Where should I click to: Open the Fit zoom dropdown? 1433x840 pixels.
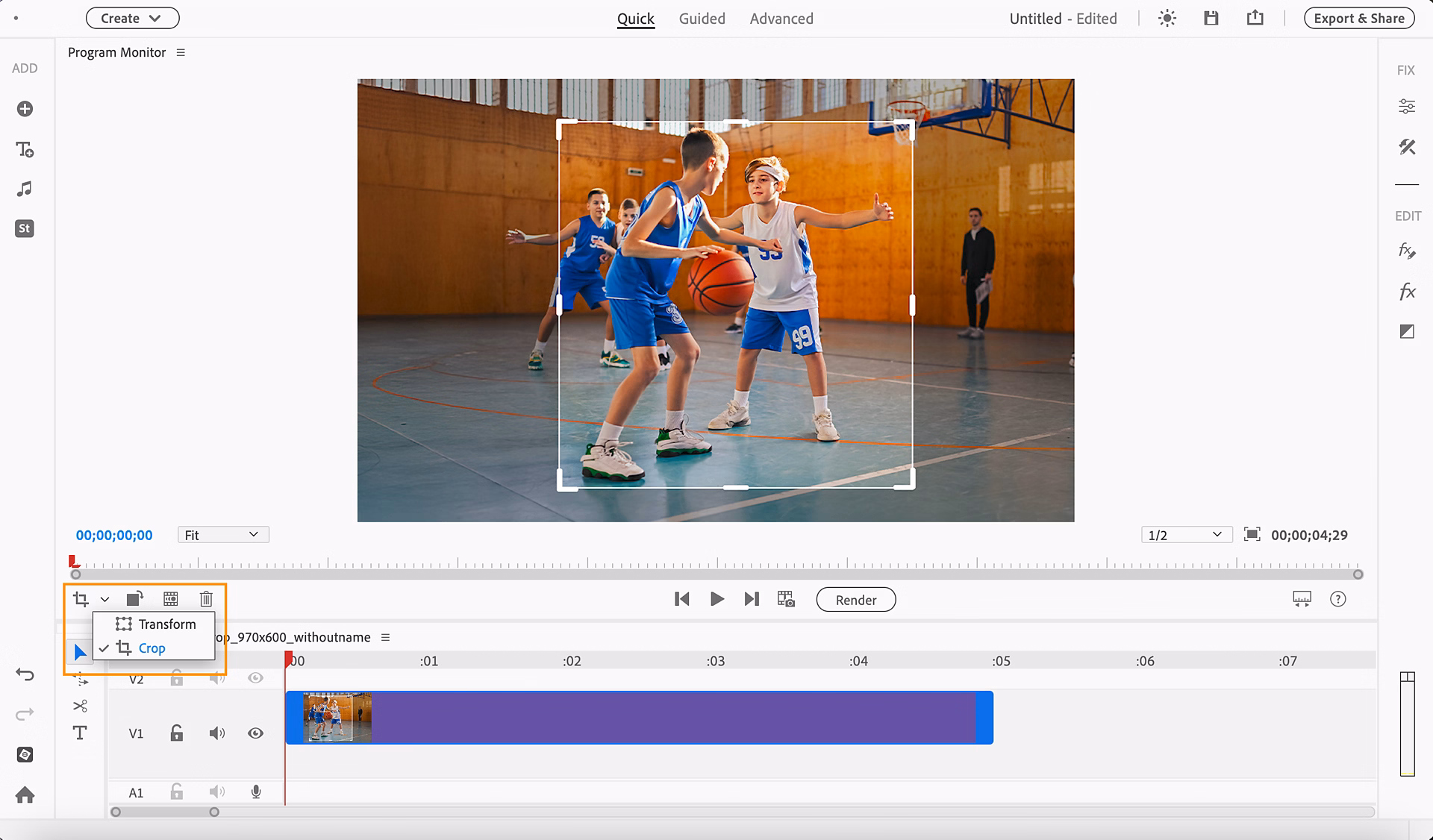tap(222, 534)
